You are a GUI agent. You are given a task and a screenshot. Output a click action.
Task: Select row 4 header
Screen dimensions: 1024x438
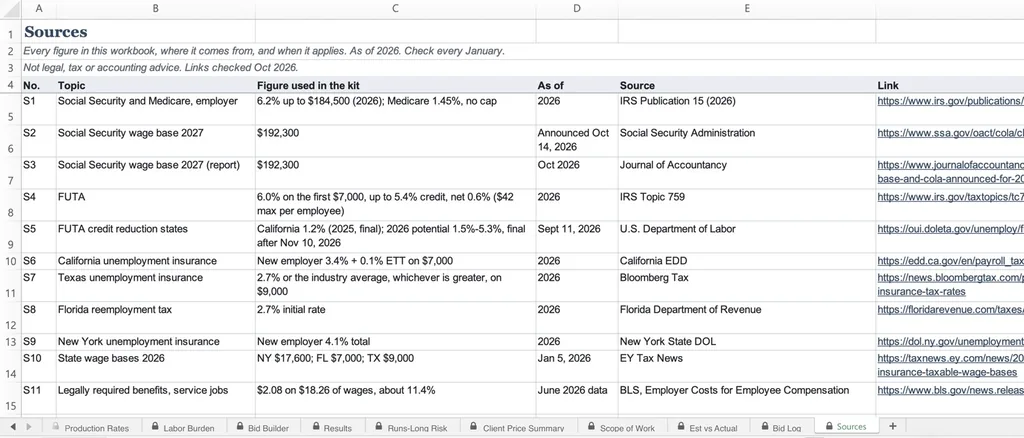click(x=10, y=85)
